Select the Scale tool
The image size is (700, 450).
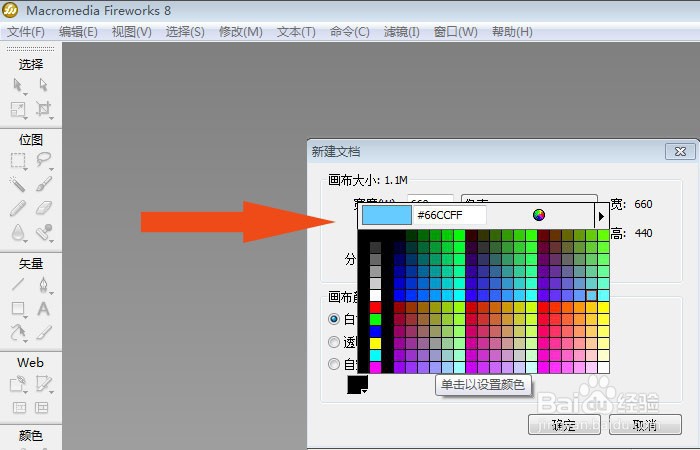click(x=18, y=109)
